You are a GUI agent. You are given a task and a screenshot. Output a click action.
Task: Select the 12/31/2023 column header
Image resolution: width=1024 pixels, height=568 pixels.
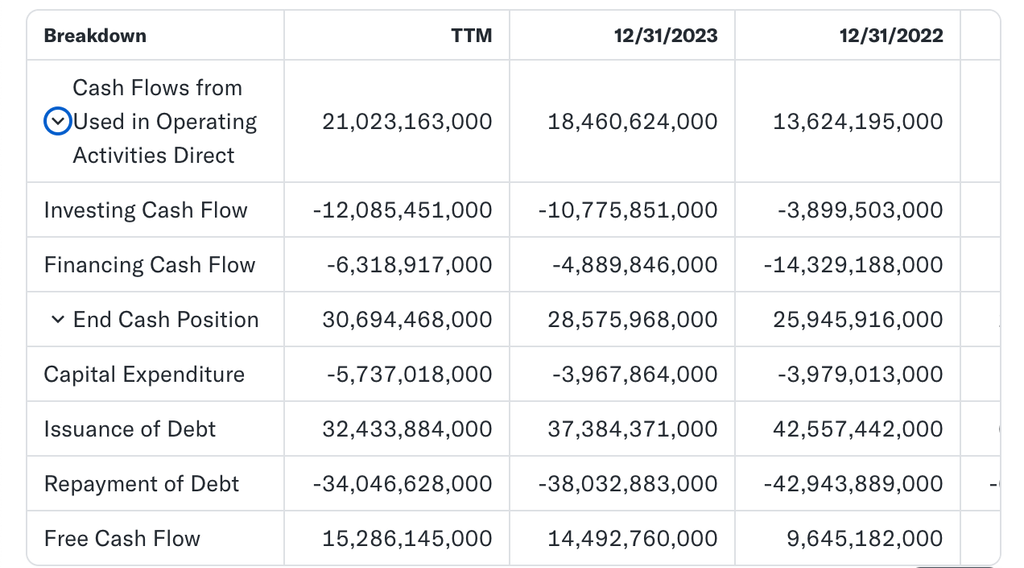point(665,36)
